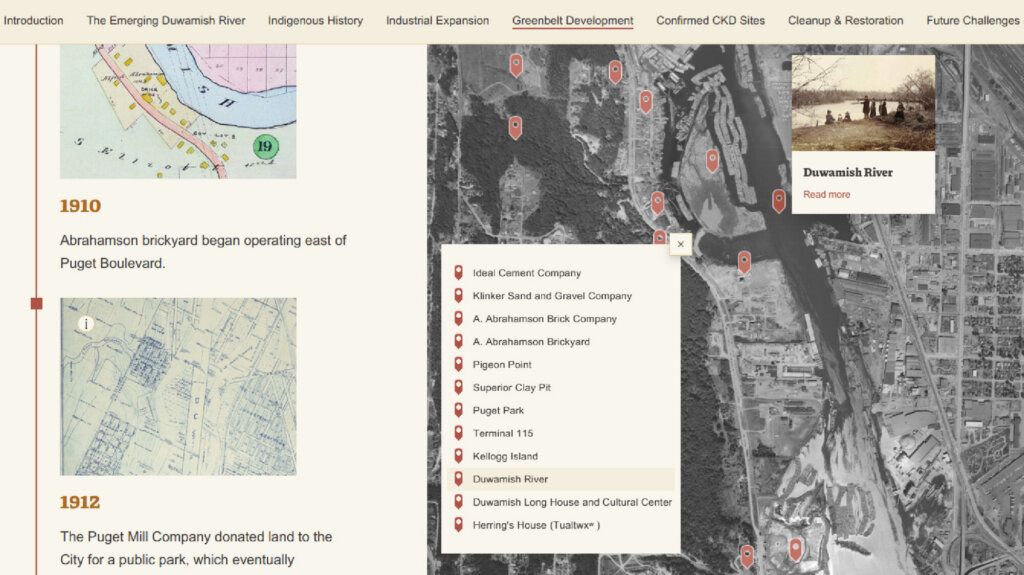Click the green 19 marker on 1910 map

(265, 146)
